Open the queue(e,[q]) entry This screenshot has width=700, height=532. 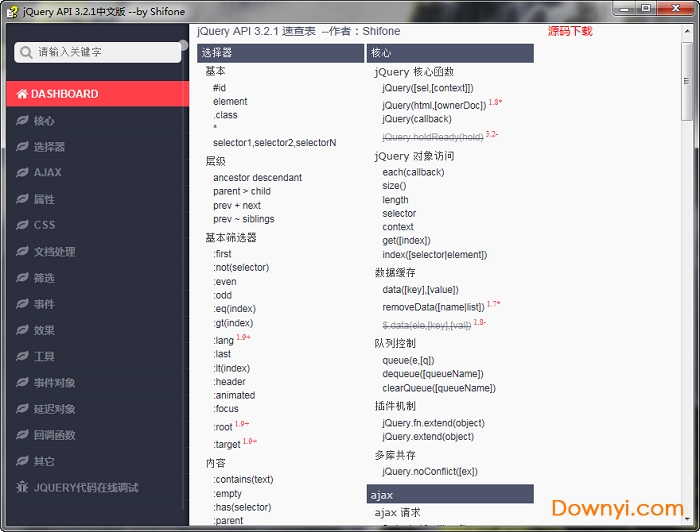point(408,361)
